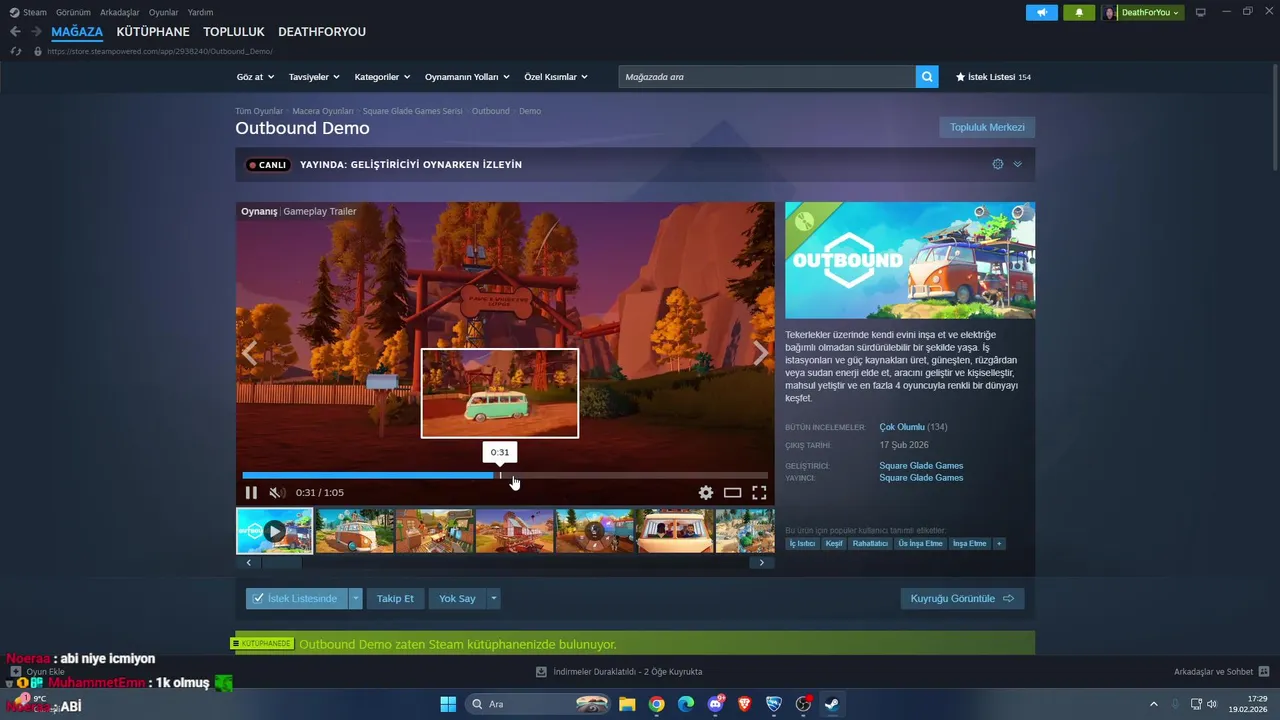
Task: Open the İstek Listesi 154 link
Action: [993, 77]
